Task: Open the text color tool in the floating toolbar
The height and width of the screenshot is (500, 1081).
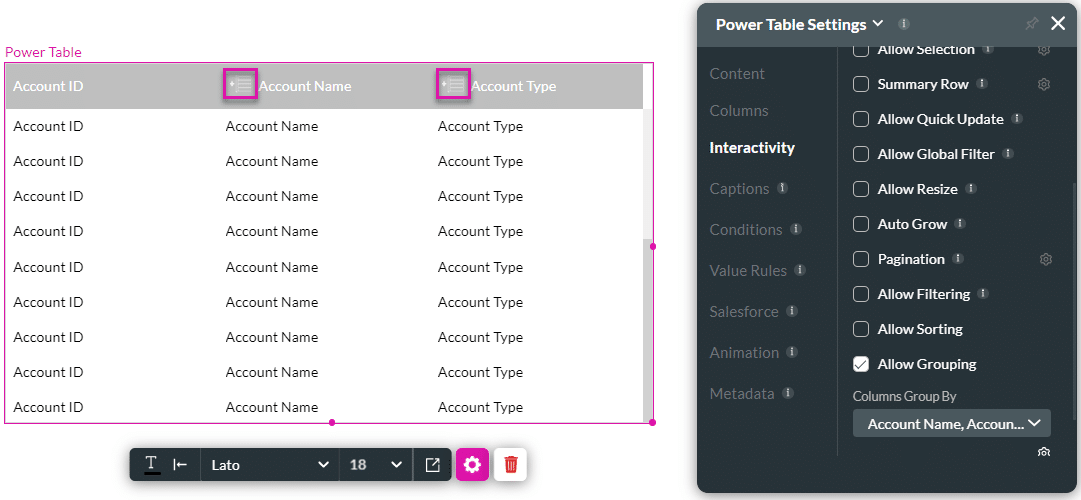Action: 152,465
